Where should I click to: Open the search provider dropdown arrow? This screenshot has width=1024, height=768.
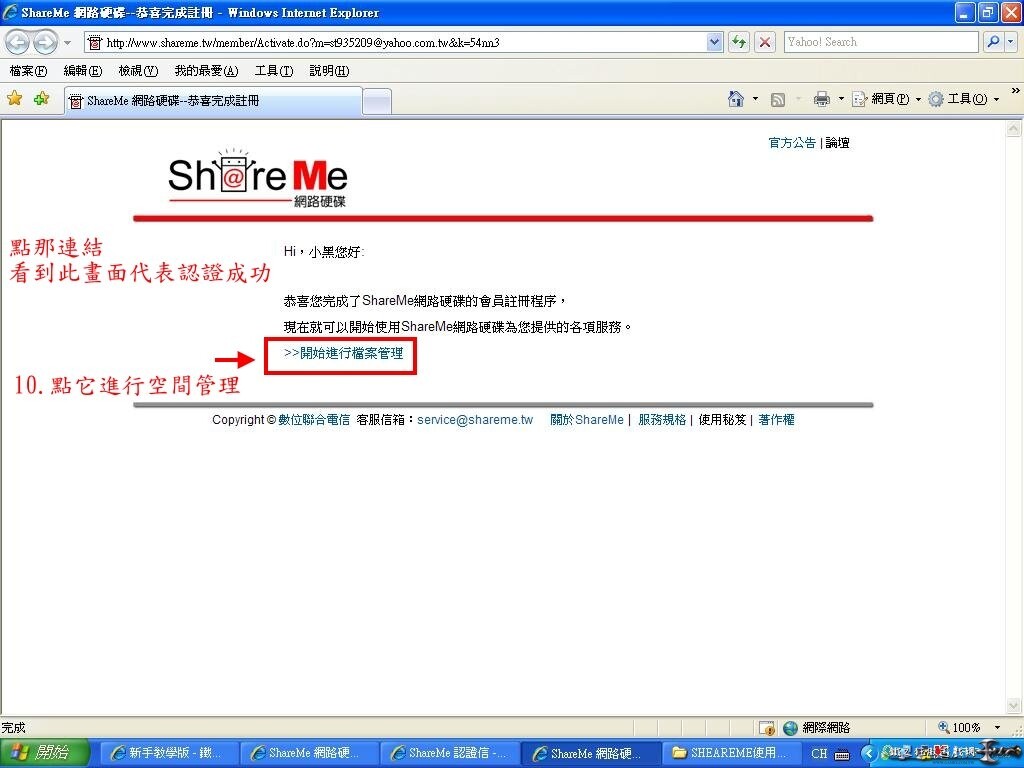point(1010,42)
